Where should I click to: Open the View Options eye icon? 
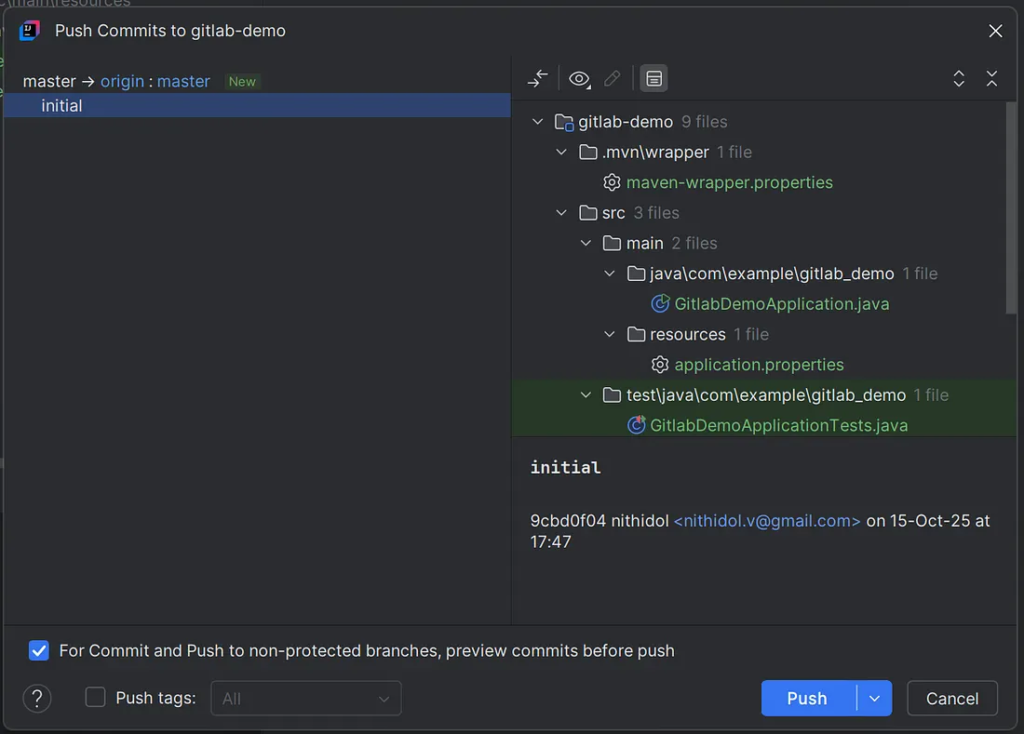coord(579,79)
